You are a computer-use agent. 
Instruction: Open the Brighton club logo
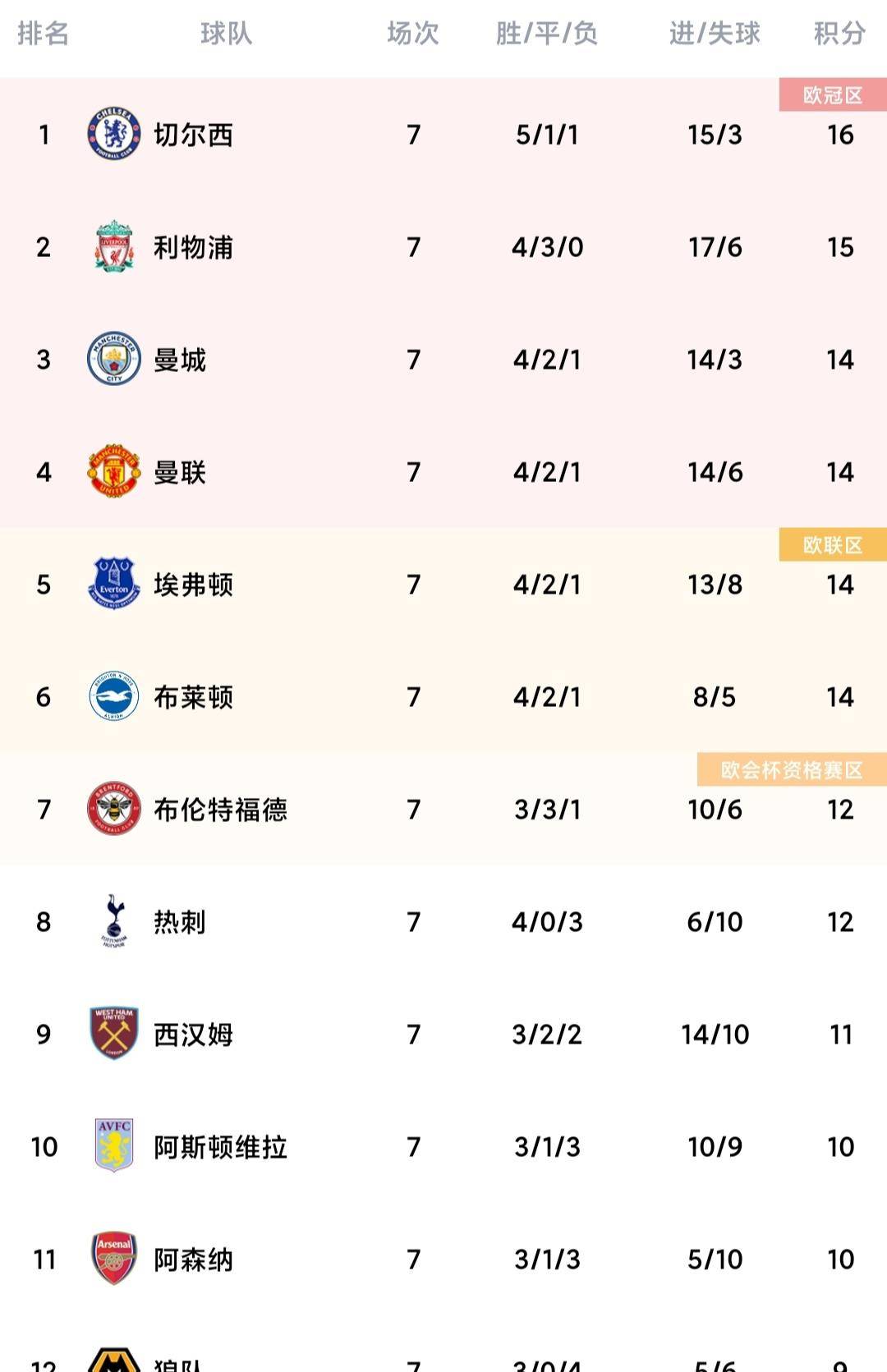pos(114,696)
